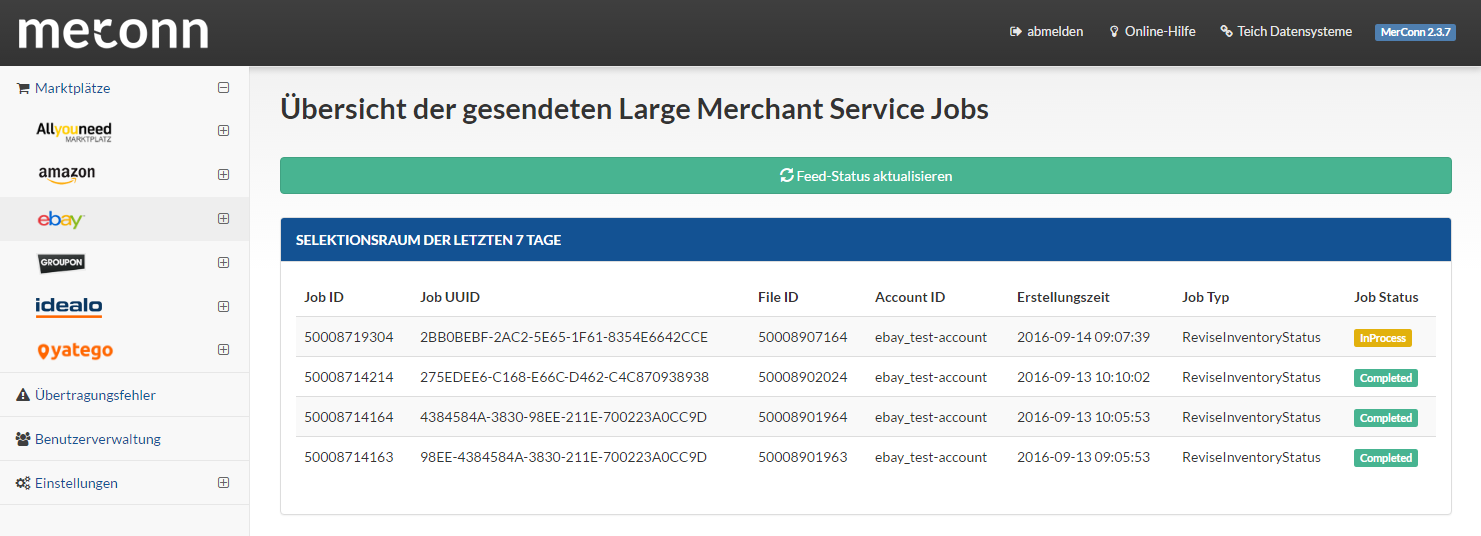Image resolution: width=1481 pixels, height=536 pixels.
Task: Click UUID 98EE-4384584A-3830-211E-700223A0CC9D
Action: coord(563,457)
